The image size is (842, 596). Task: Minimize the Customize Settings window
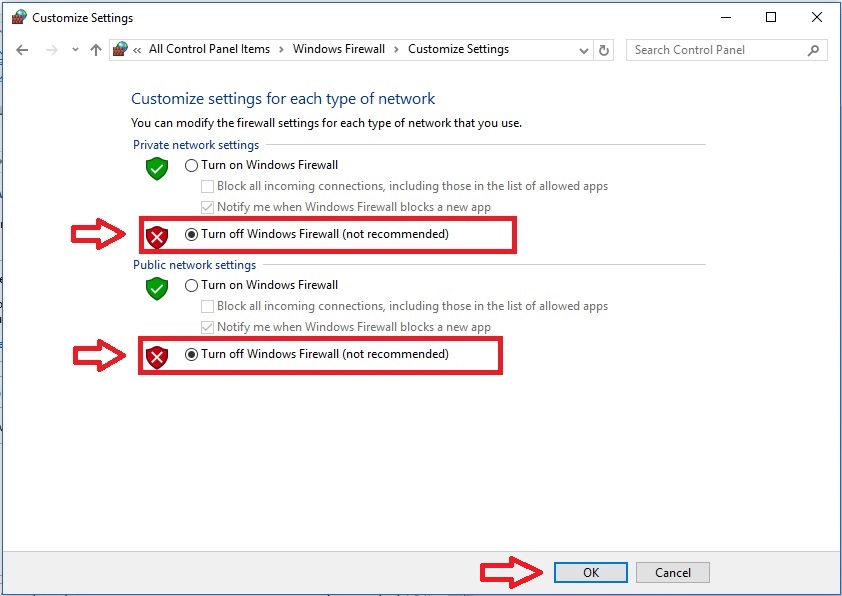[726, 17]
